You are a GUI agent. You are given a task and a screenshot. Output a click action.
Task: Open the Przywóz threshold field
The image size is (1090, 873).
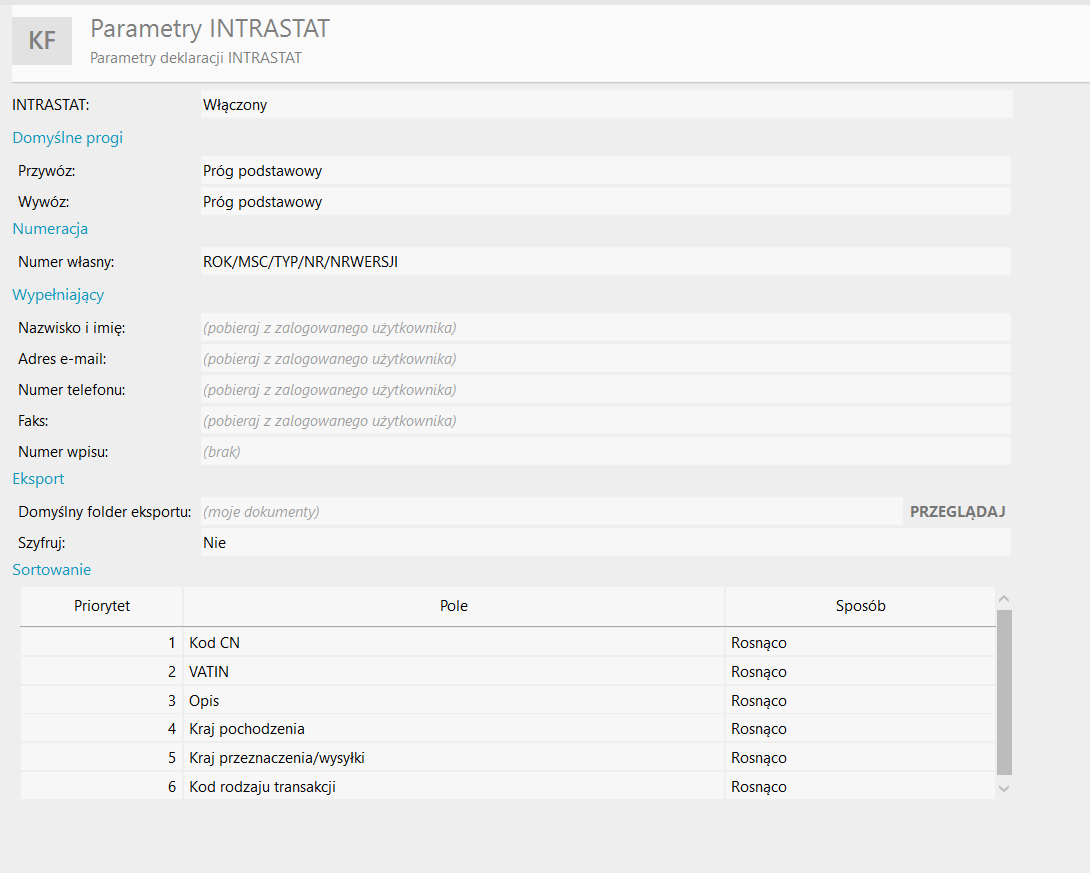pyautogui.click(x=606, y=171)
